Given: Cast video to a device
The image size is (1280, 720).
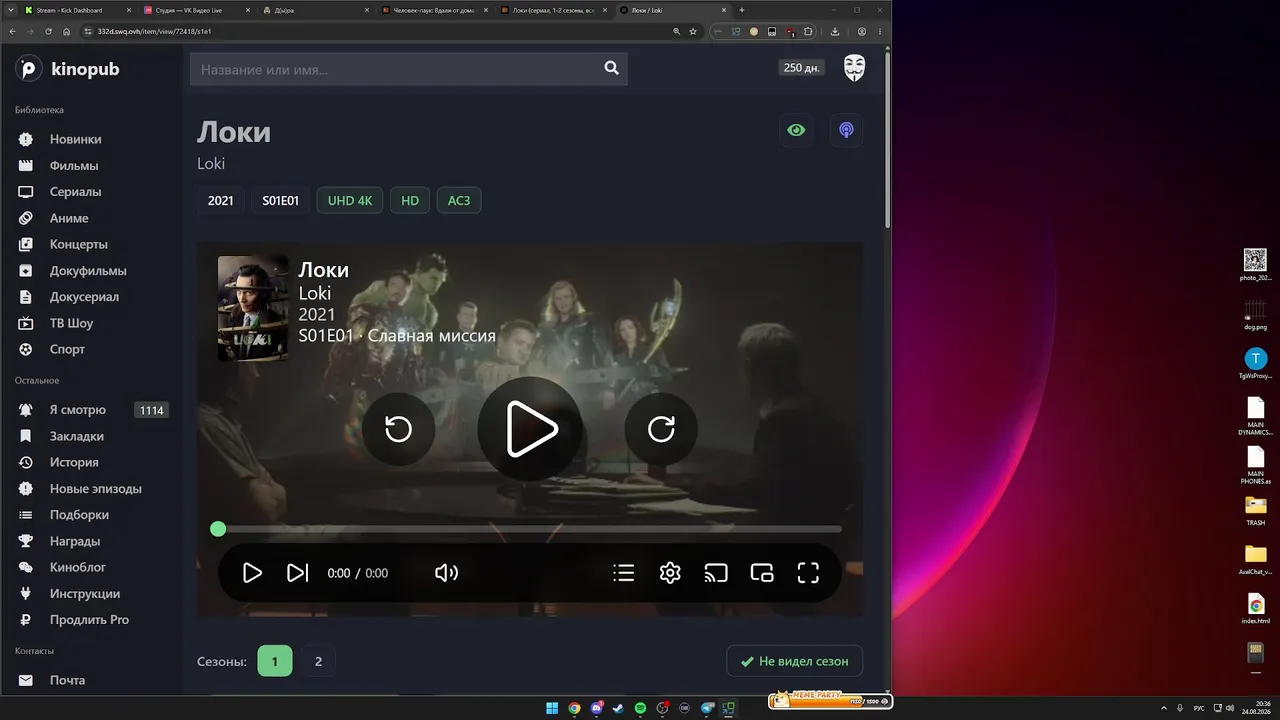Looking at the screenshot, I should click(716, 573).
